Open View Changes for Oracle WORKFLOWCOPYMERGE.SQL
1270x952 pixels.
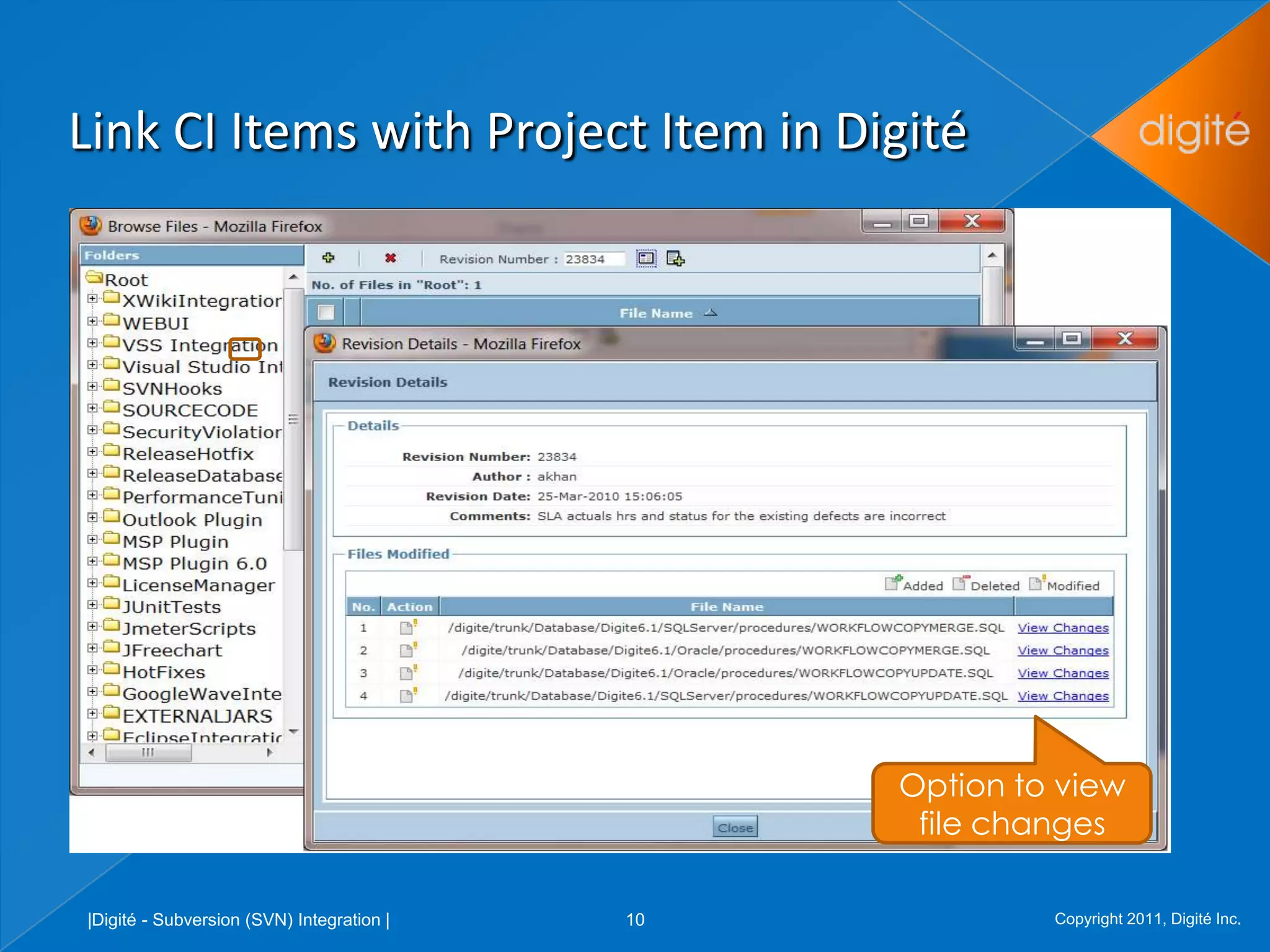coord(1063,650)
